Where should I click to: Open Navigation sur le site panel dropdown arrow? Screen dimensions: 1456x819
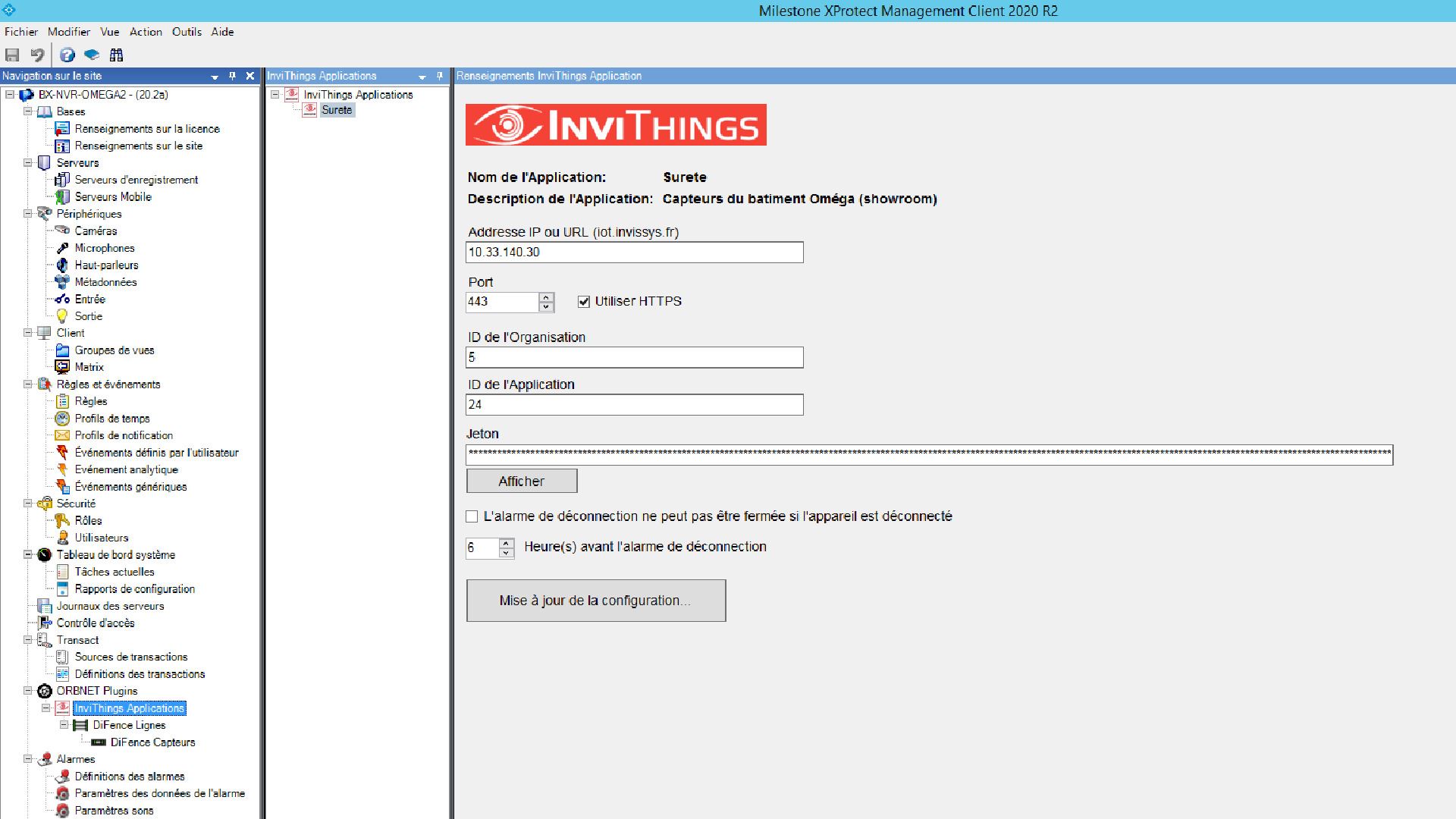point(215,77)
